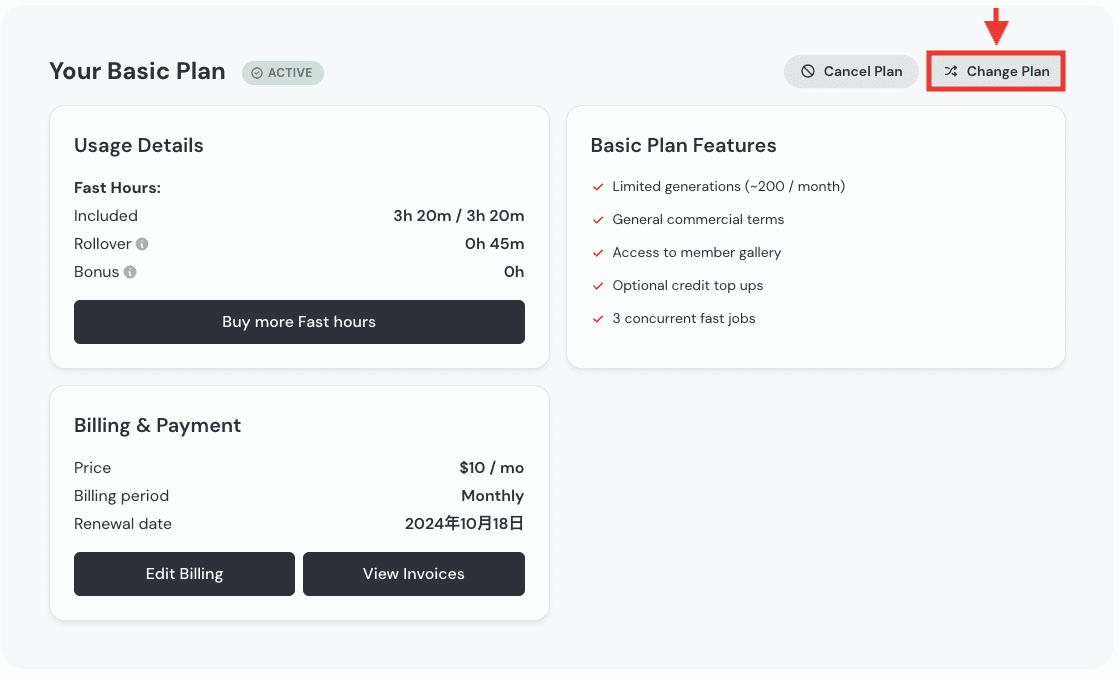The width and height of the screenshot is (1119, 679).
Task: Click the shuffle arrows icon in Change Plan
Action: [951, 72]
